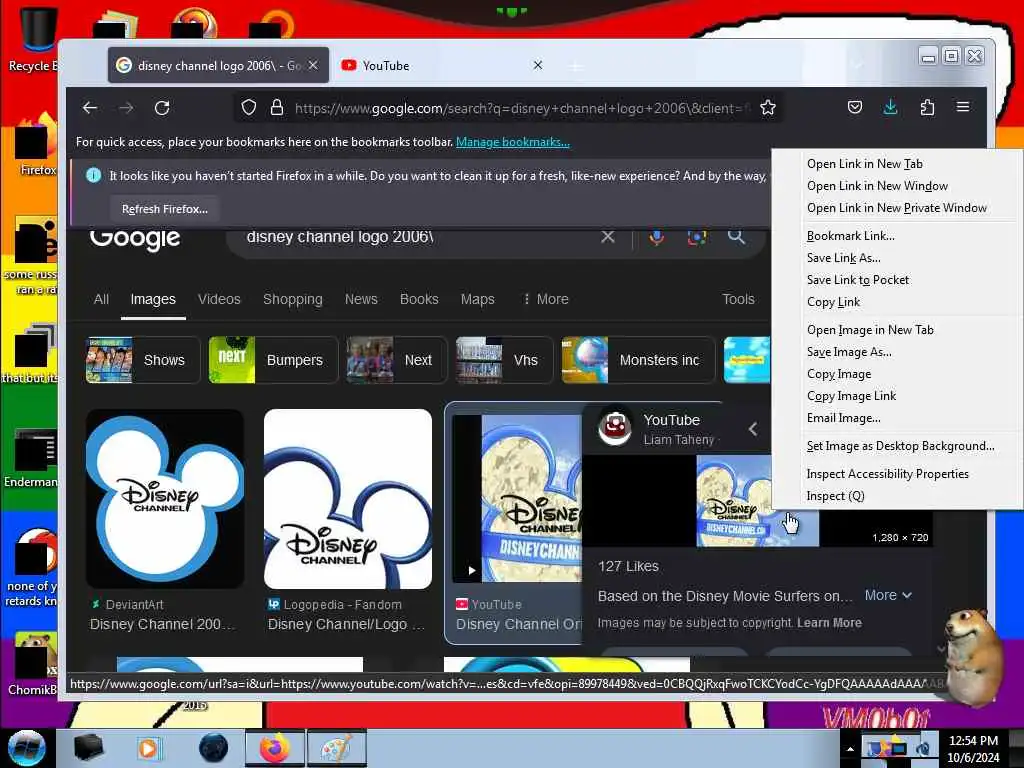Image resolution: width=1024 pixels, height=768 pixels.
Task: Collapse the YouTube image preview panel arrow
Action: [753, 428]
